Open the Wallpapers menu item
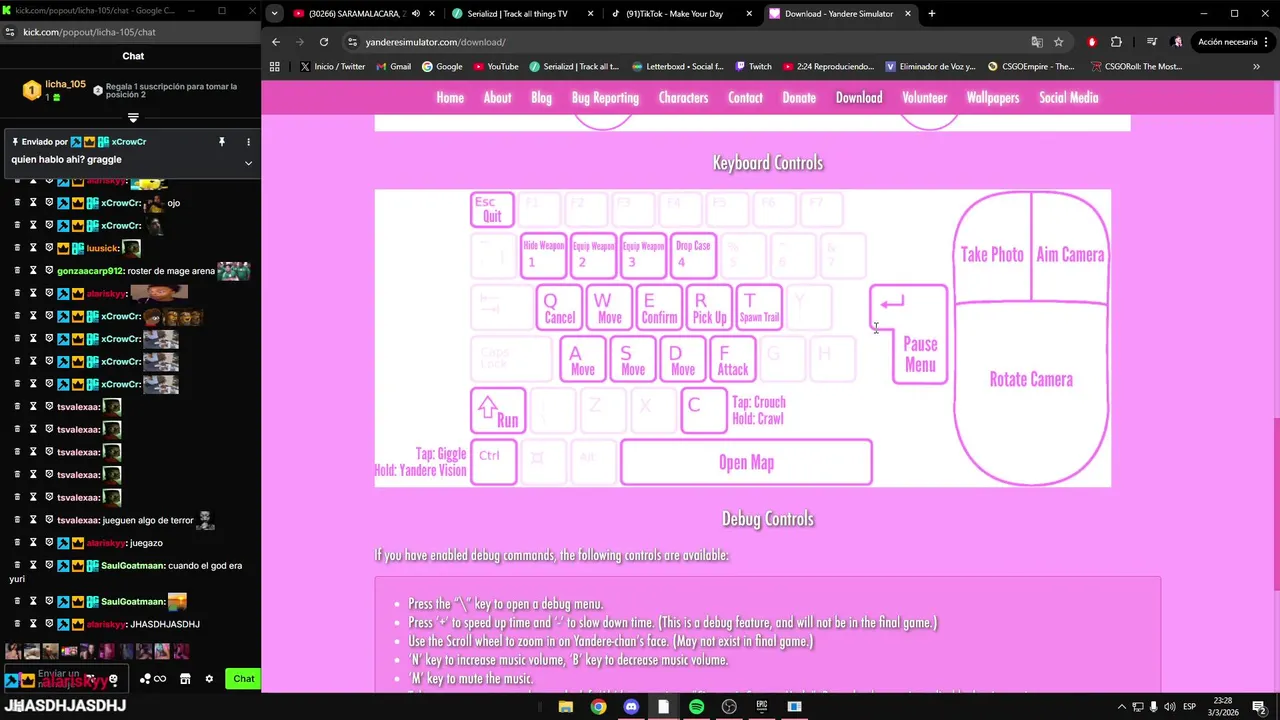Screen dimensions: 1280x720 tap(993, 98)
